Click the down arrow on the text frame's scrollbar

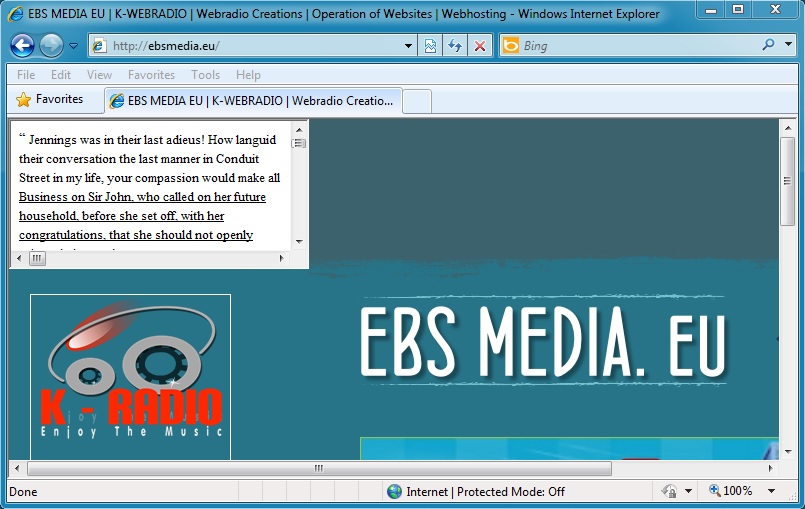pos(299,241)
